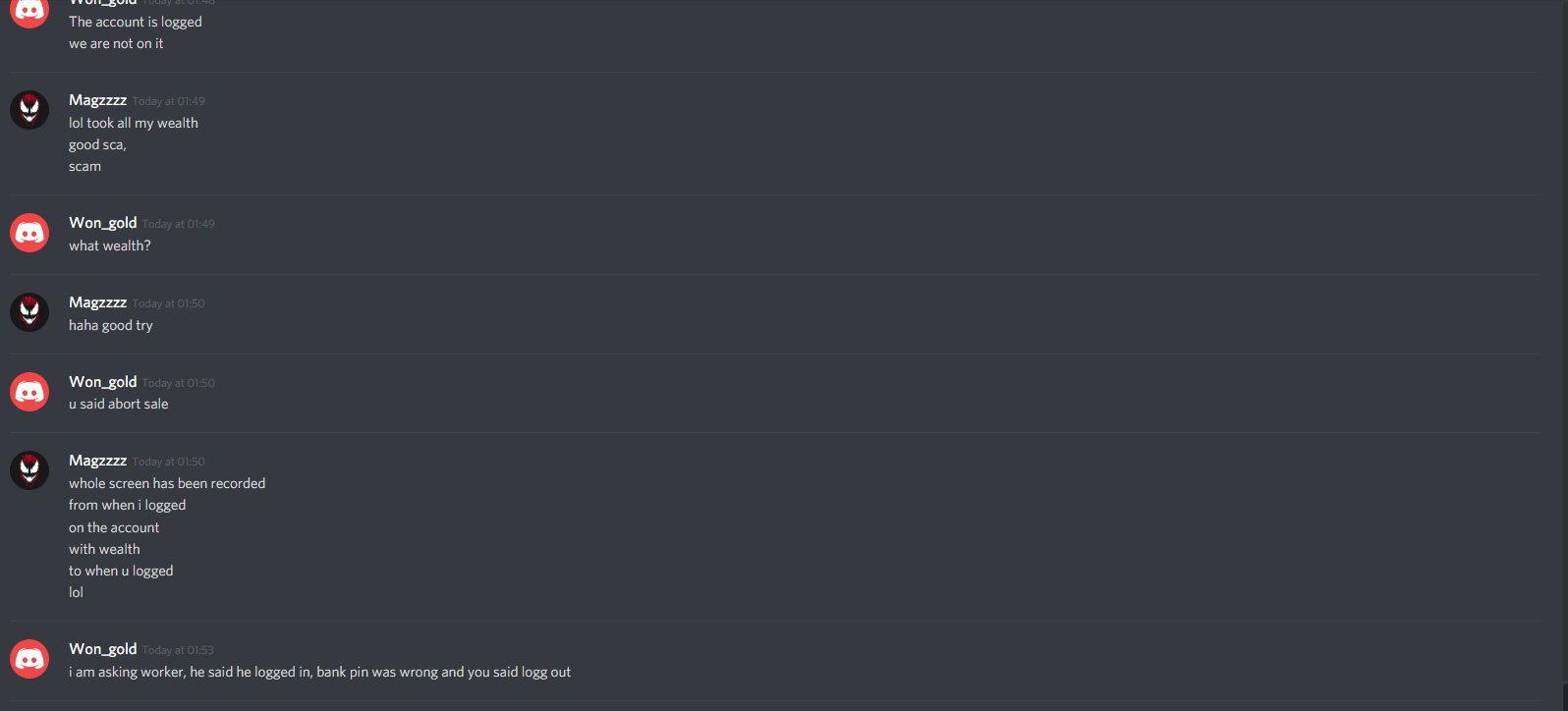Image resolution: width=1568 pixels, height=711 pixels.
Task: Click Magzzzz avatar beside 'lol took all my wealth'
Action: [x=29, y=110]
